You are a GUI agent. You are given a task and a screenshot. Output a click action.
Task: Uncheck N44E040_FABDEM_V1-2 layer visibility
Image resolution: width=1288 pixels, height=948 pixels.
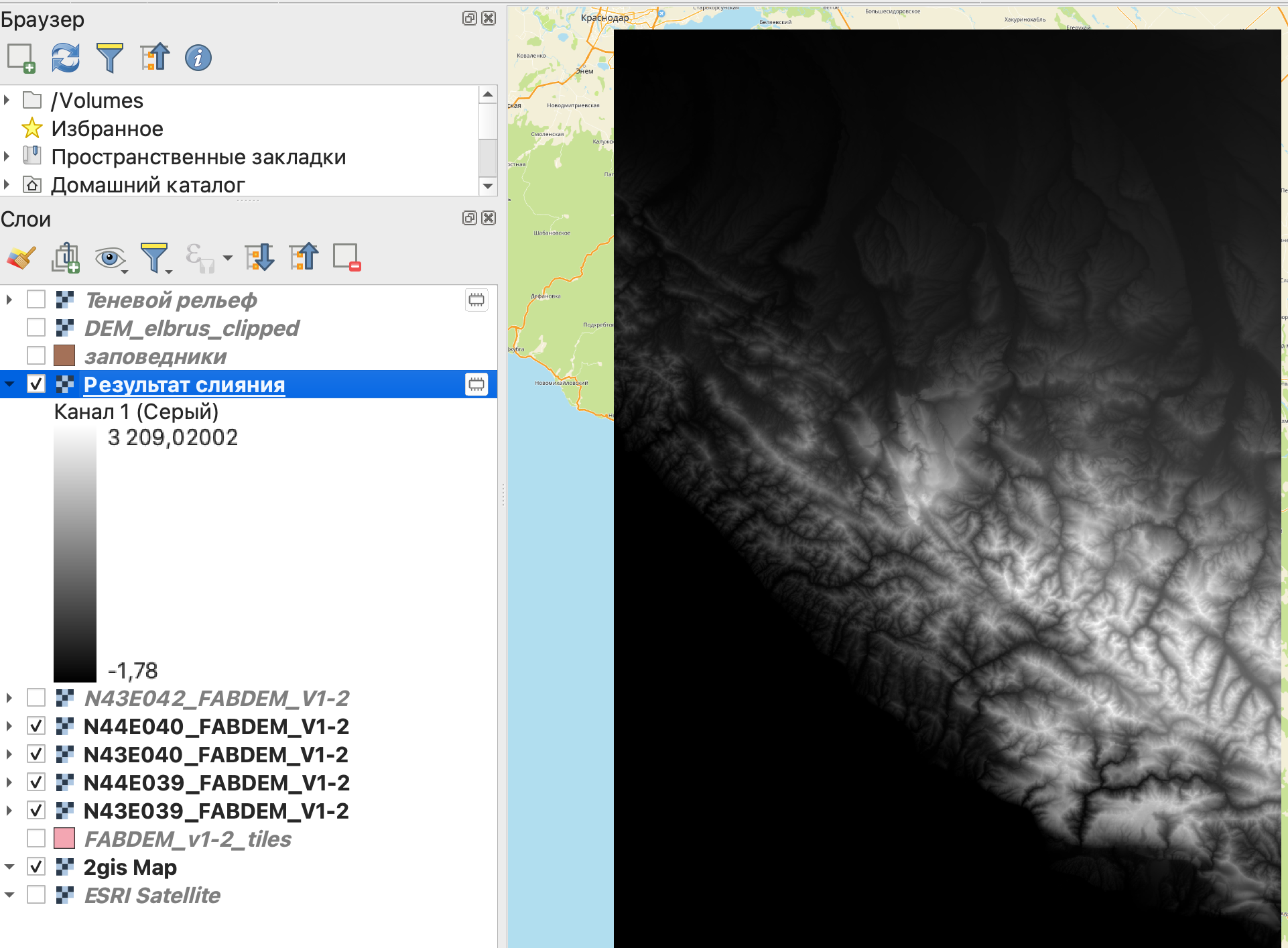click(36, 726)
